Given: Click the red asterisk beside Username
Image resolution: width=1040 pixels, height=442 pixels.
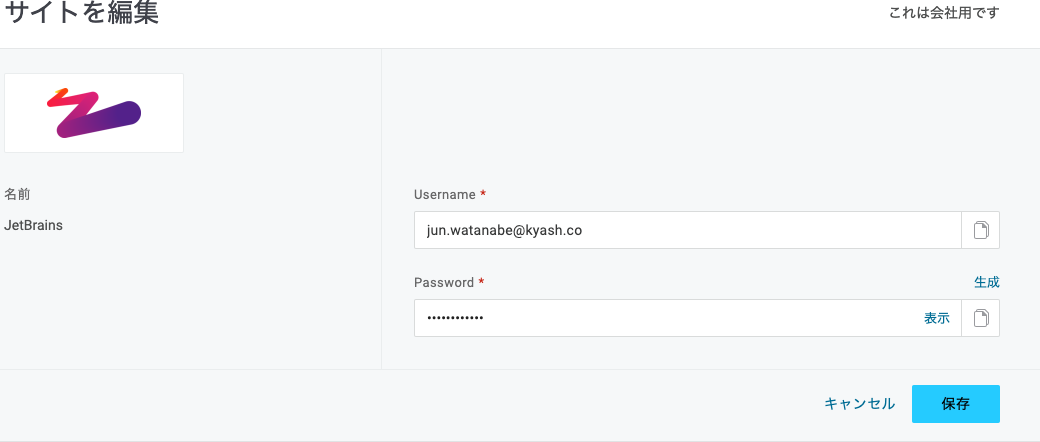Looking at the screenshot, I should [x=483, y=194].
